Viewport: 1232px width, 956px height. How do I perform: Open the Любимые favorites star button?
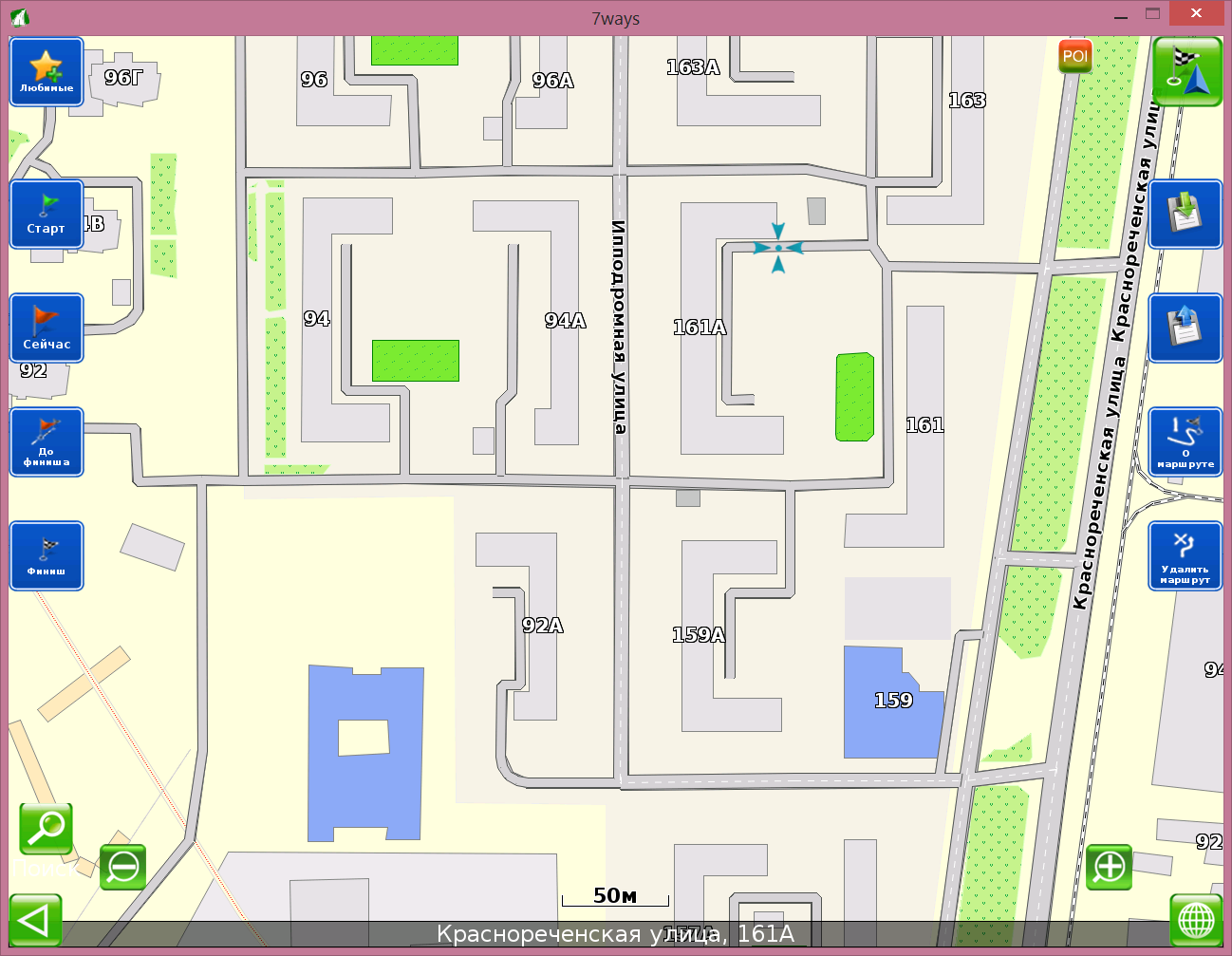pyautogui.click(x=47, y=72)
